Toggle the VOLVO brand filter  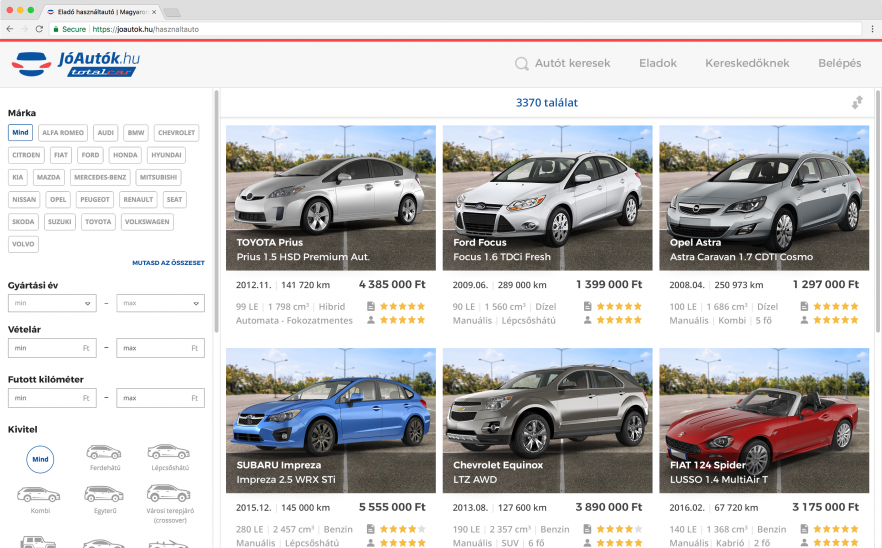pos(23,244)
